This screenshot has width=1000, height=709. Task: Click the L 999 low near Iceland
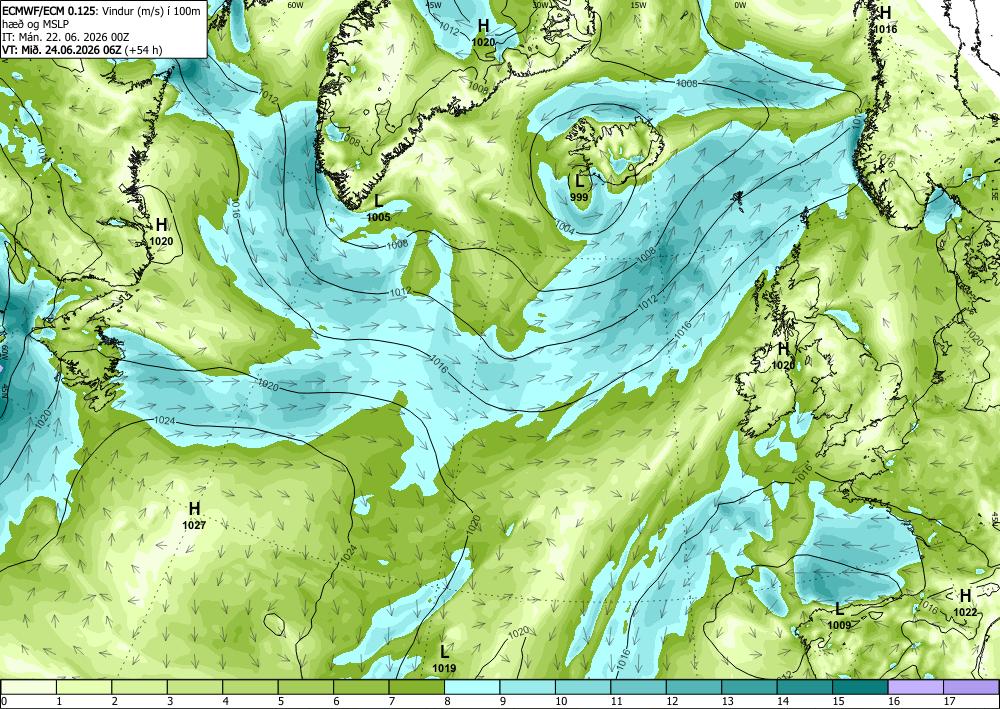[x=579, y=189]
